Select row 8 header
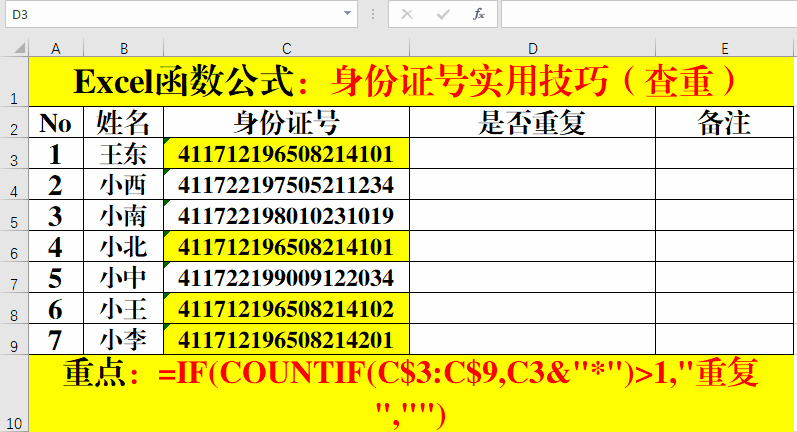This screenshot has height=432, width=797. pyautogui.click(x=14, y=308)
